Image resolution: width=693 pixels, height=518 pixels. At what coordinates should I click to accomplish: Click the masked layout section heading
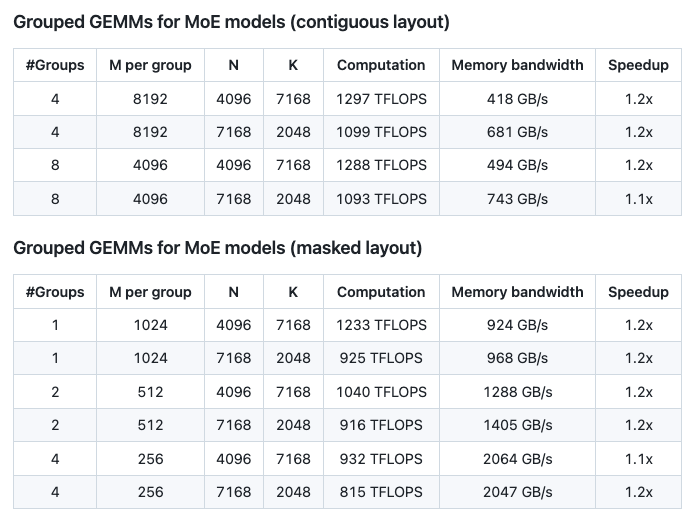[217, 249]
